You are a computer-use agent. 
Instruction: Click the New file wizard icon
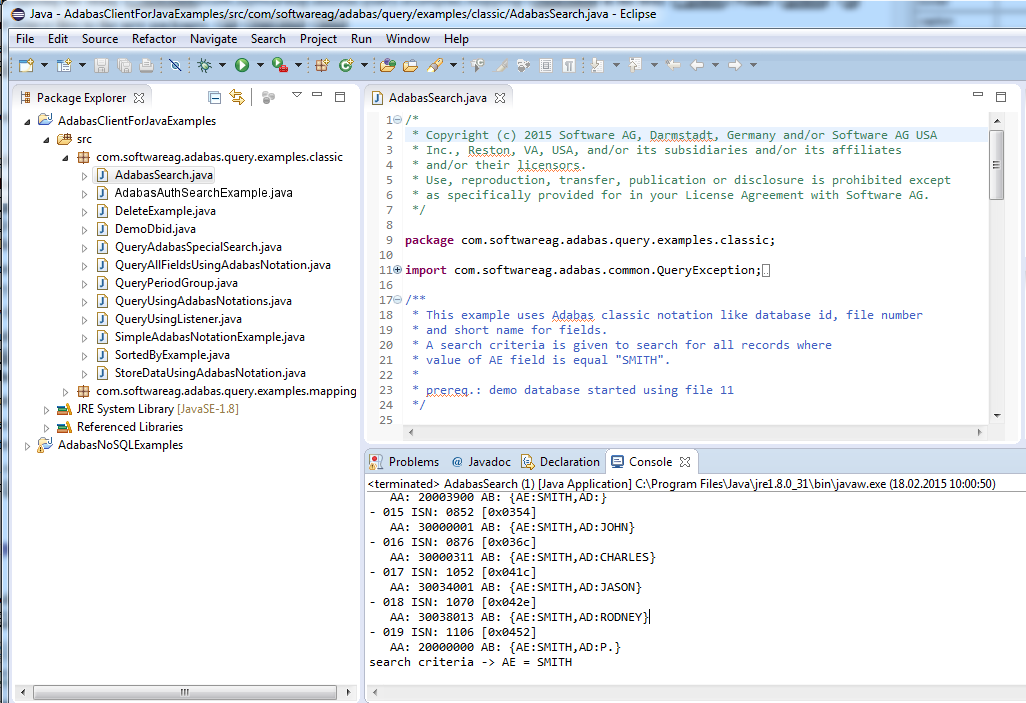click(x=27, y=66)
